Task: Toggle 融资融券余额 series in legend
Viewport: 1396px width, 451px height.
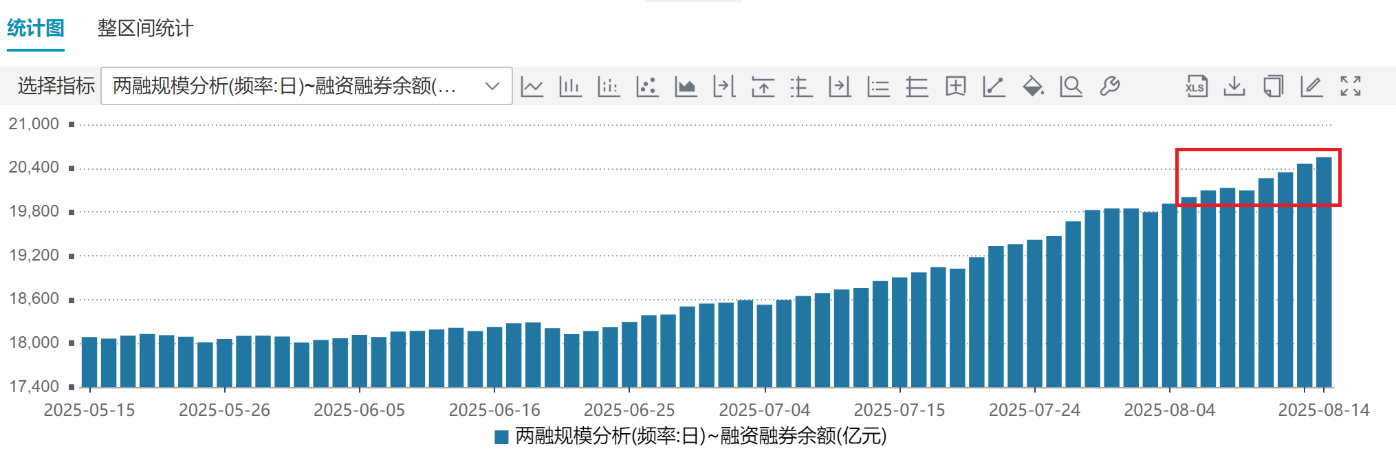Action: (690, 436)
